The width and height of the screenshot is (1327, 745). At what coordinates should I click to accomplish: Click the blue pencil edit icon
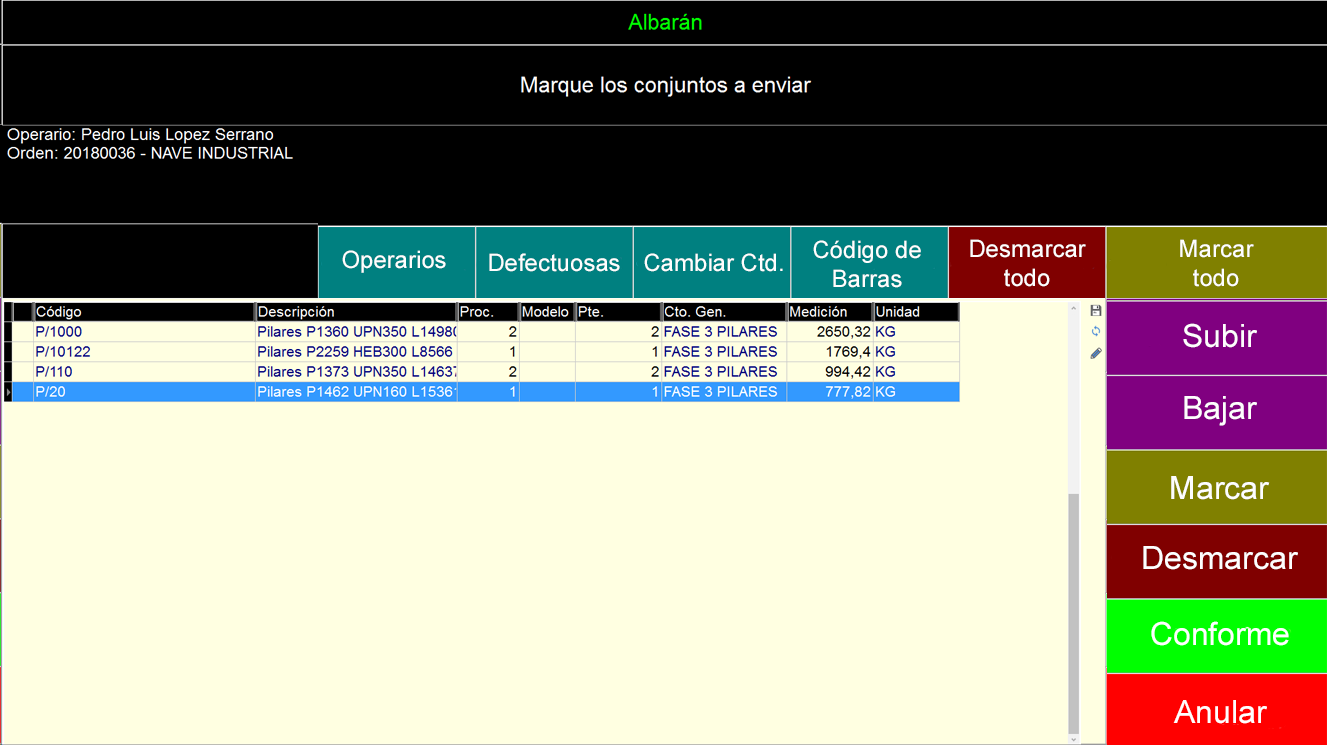coord(1096,353)
